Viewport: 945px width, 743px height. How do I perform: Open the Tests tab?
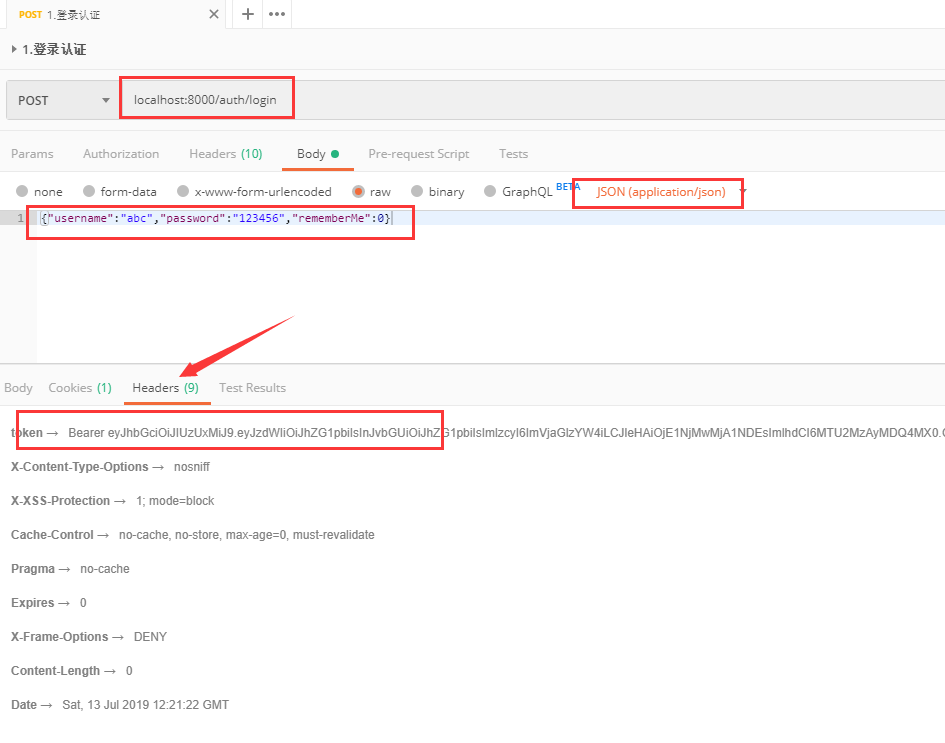[x=513, y=154]
